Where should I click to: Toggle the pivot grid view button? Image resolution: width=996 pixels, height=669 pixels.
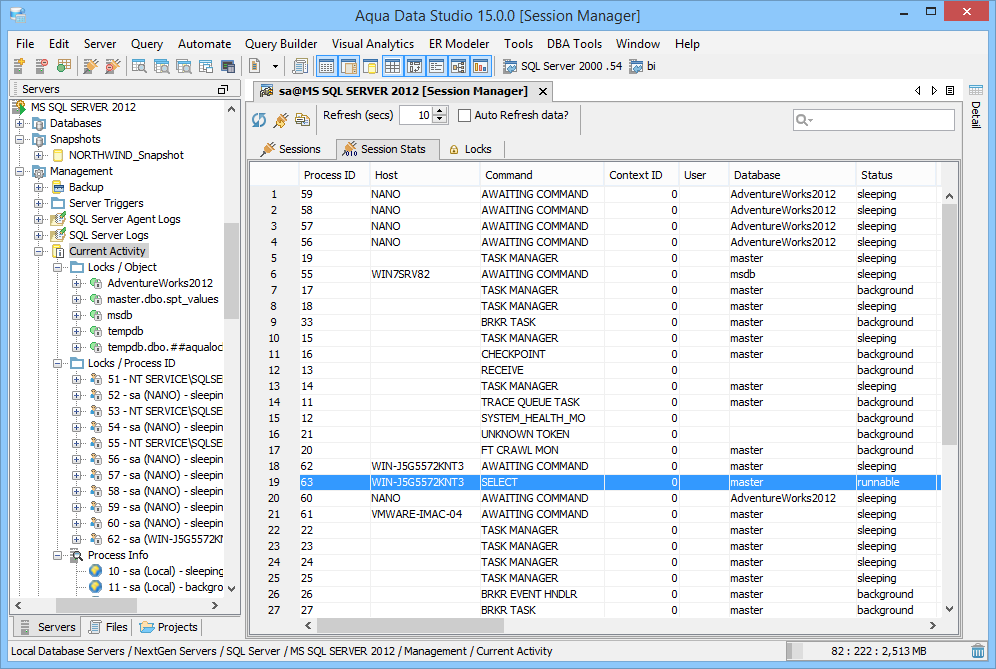(415, 66)
